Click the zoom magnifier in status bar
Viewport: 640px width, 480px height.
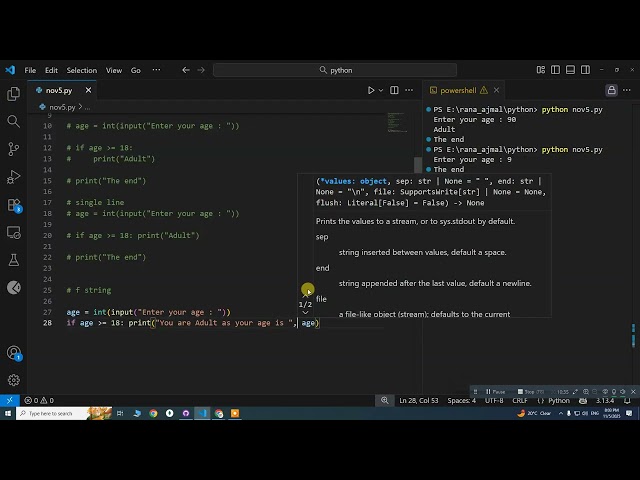(384, 400)
